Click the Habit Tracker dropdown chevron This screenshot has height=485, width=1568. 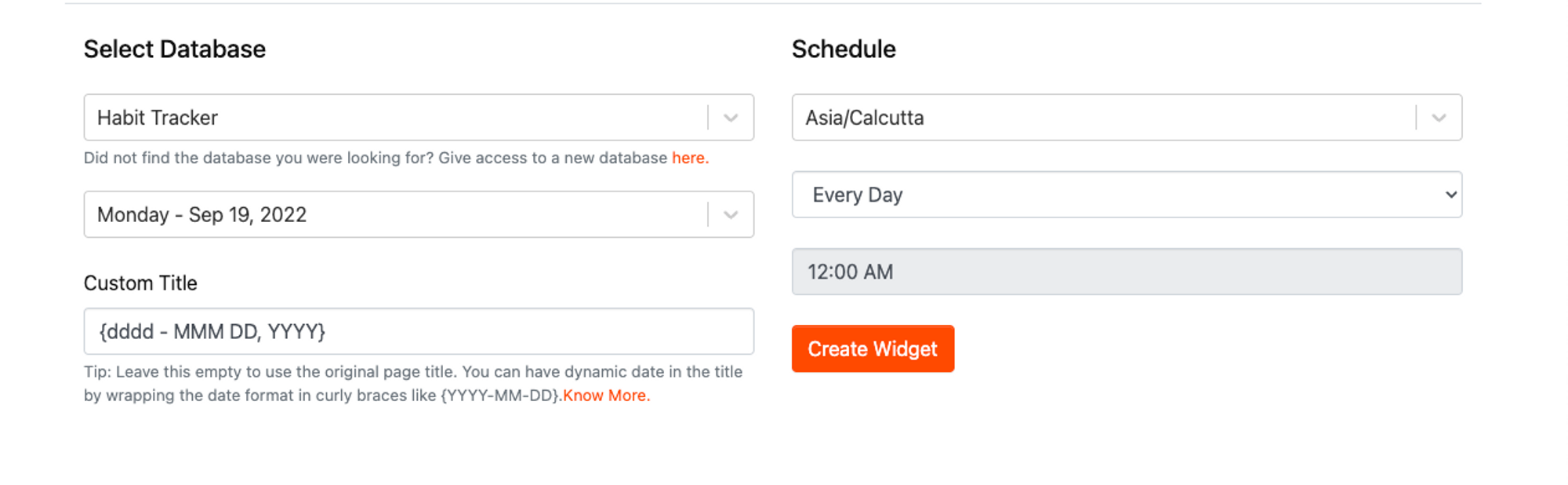730,117
